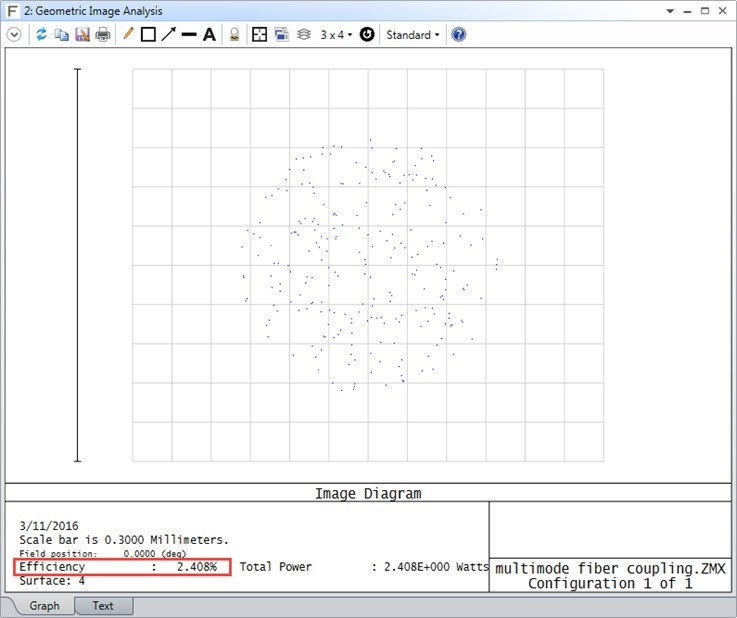Screen dimensions: 737x618
Task: Click the refresh update icon
Action: click(x=42, y=35)
